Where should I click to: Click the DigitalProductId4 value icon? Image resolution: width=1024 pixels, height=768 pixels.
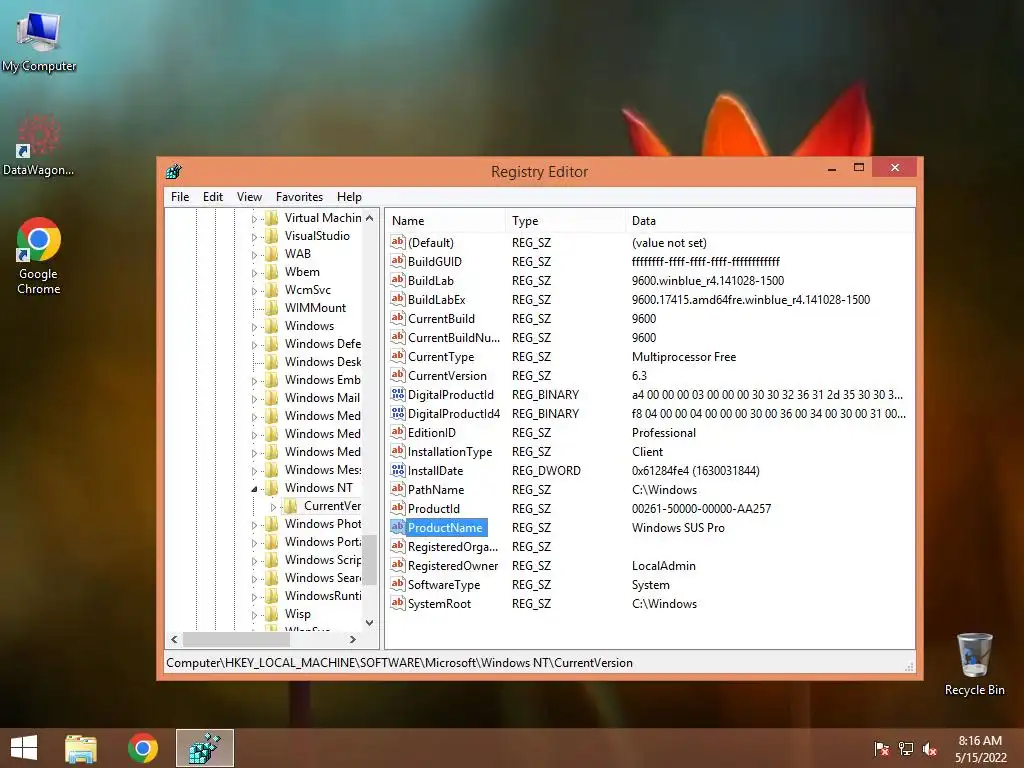pos(398,413)
